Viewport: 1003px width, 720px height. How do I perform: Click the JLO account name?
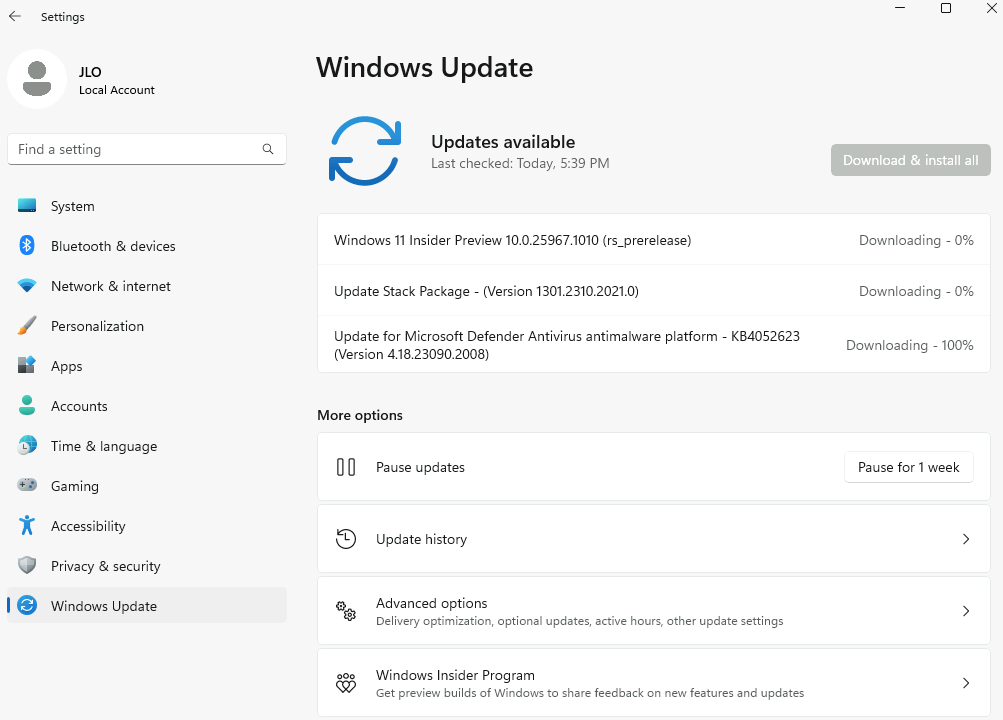(x=90, y=72)
